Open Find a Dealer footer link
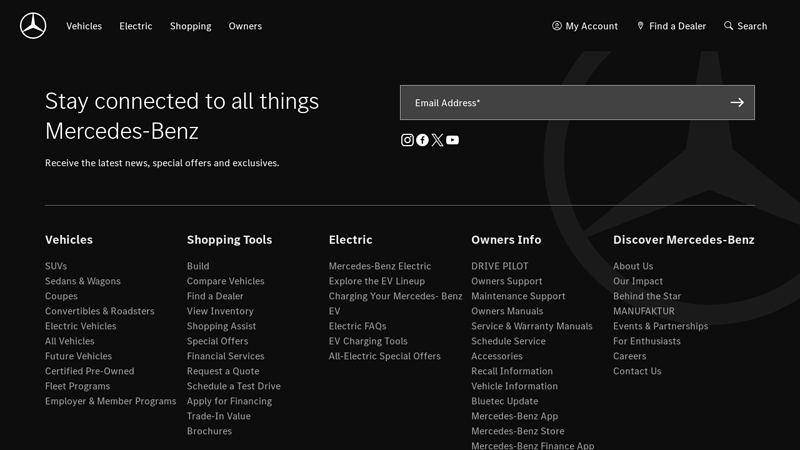This screenshot has height=450, width=800. (x=215, y=296)
